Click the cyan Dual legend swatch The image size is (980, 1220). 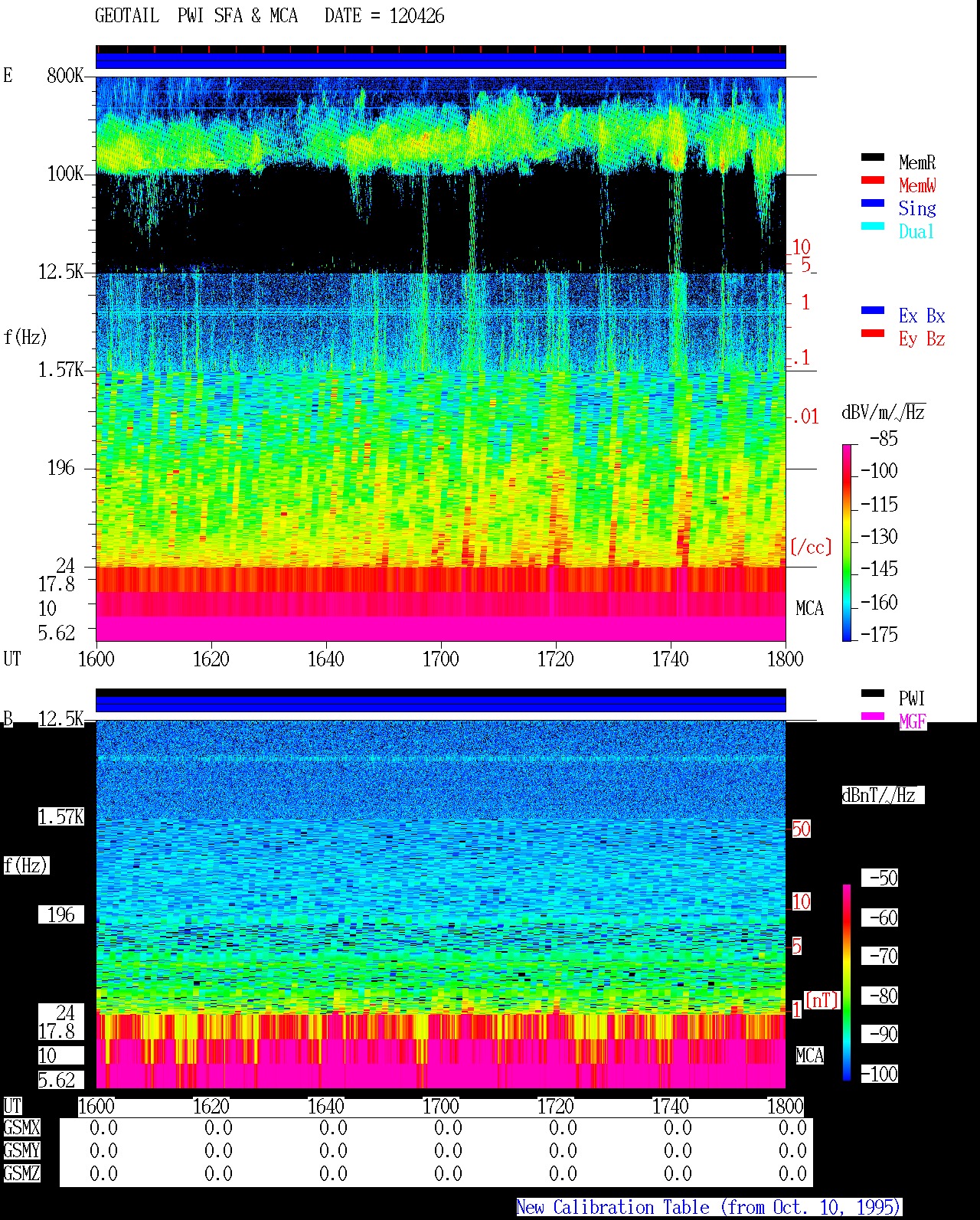(873, 226)
